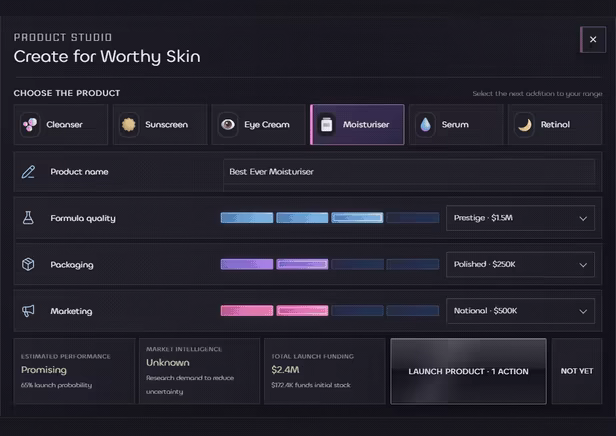This screenshot has height=436, width=616.
Task: Click the chevron on the National $500K selector
Action: tap(583, 311)
